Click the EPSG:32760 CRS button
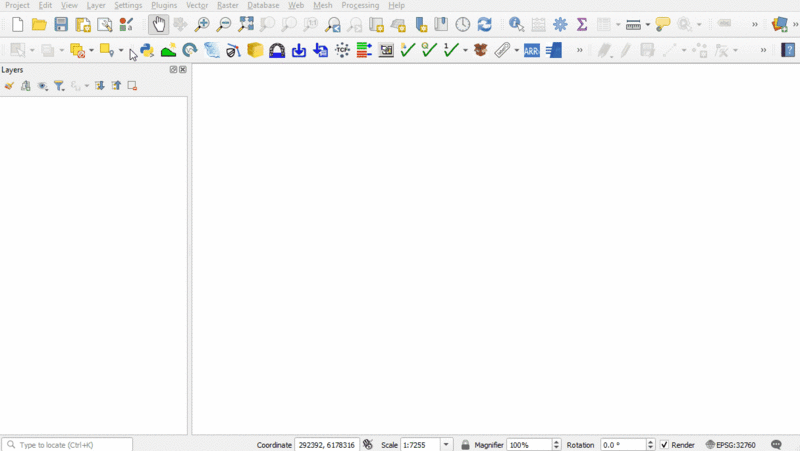The image size is (800, 451). point(731,445)
